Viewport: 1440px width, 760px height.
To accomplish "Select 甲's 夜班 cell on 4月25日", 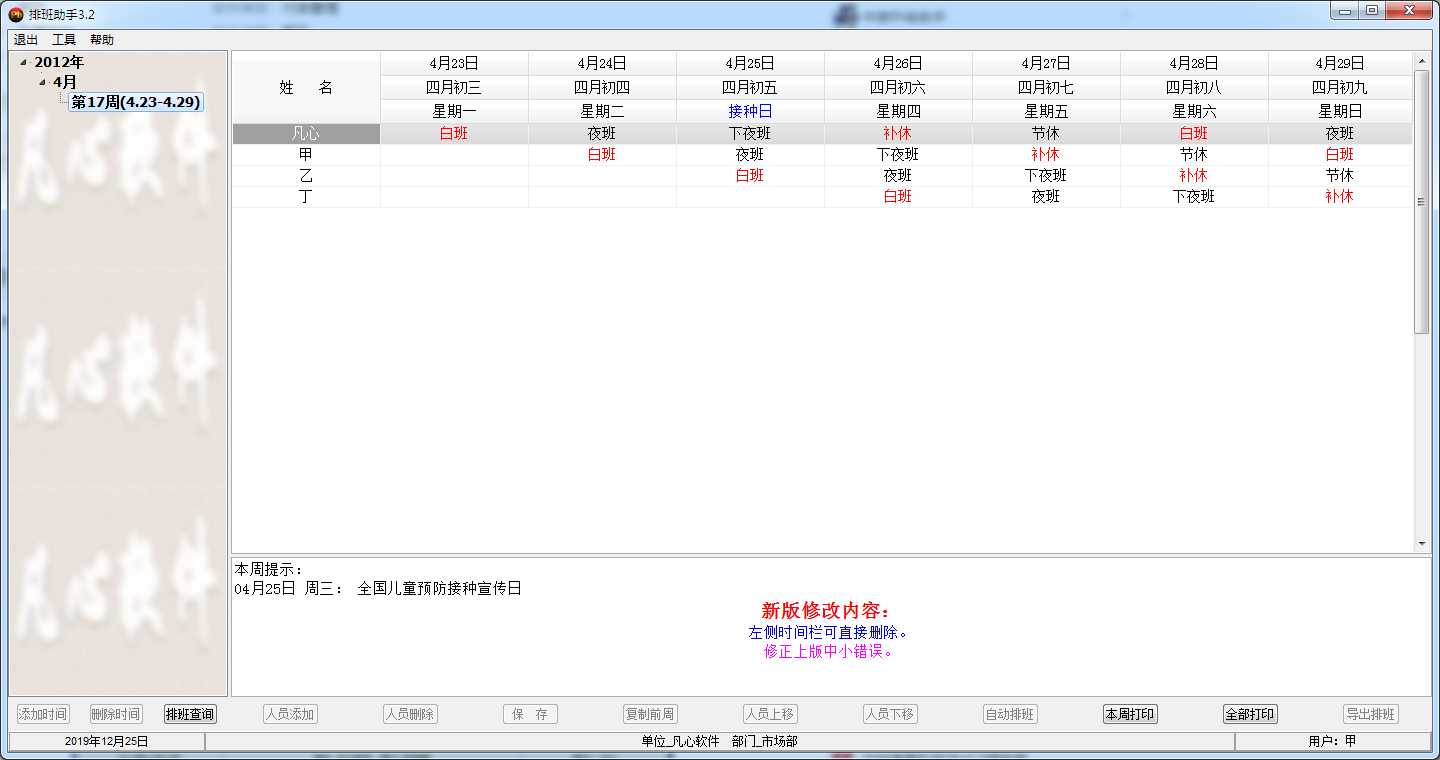I will tap(750, 155).
